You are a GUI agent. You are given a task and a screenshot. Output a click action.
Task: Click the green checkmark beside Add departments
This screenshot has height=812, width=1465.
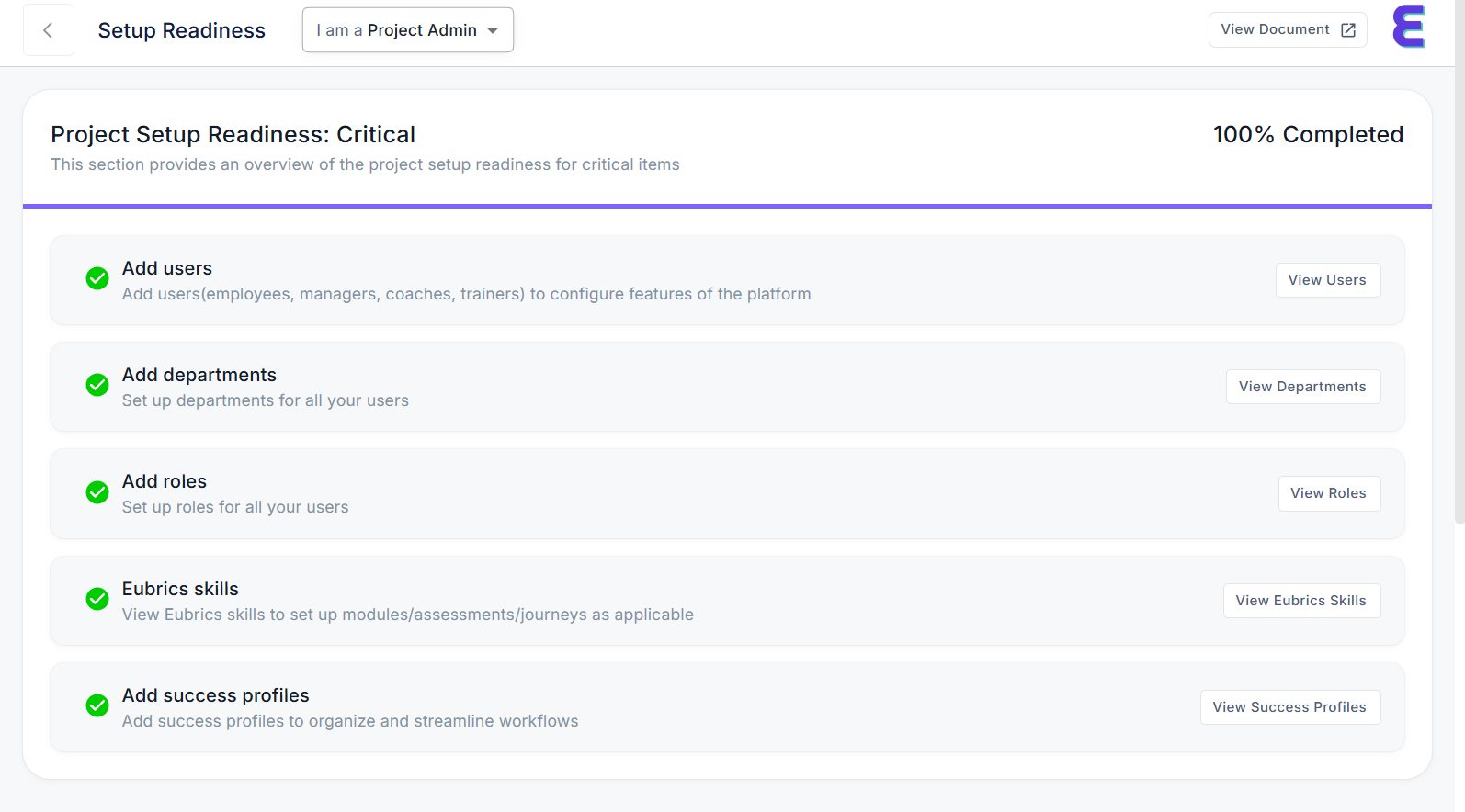click(x=97, y=385)
